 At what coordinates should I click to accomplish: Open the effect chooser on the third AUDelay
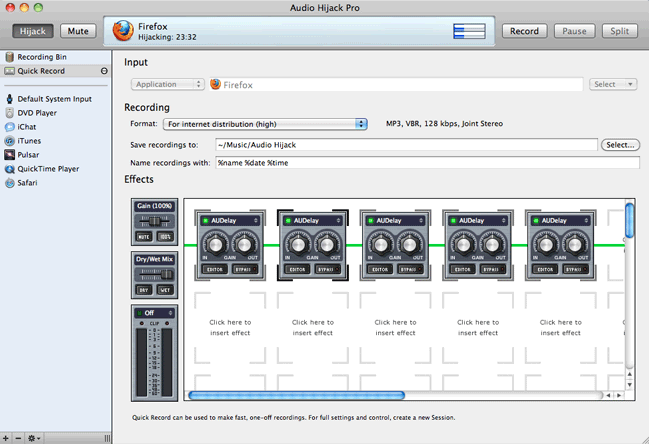click(421, 221)
